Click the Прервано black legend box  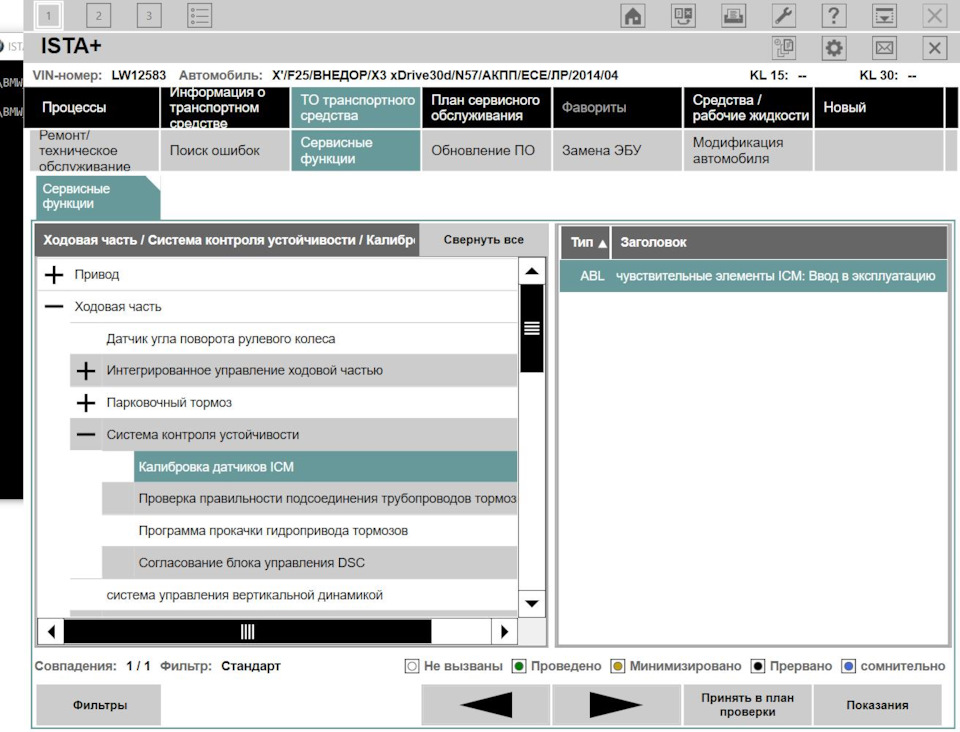coord(758,666)
